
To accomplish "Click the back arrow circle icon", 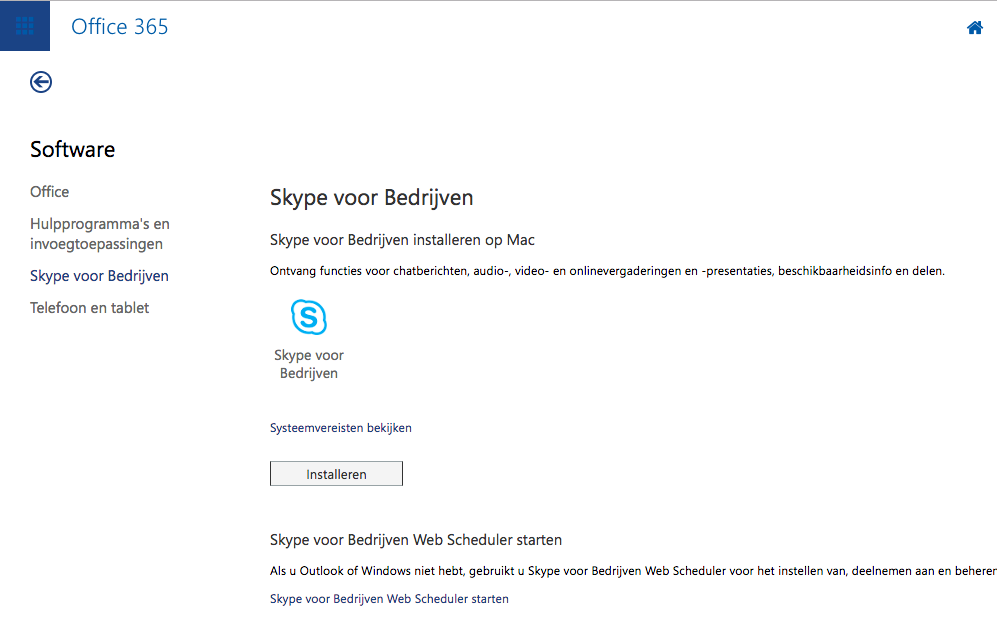I will coord(41,82).
